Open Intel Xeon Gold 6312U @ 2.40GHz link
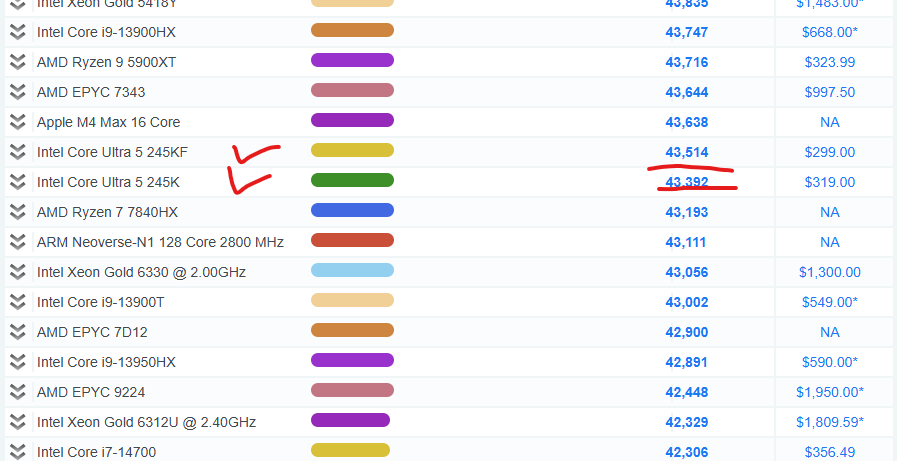Image resolution: width=897 pixels, height=461 pixels. (x=146, y=423)
